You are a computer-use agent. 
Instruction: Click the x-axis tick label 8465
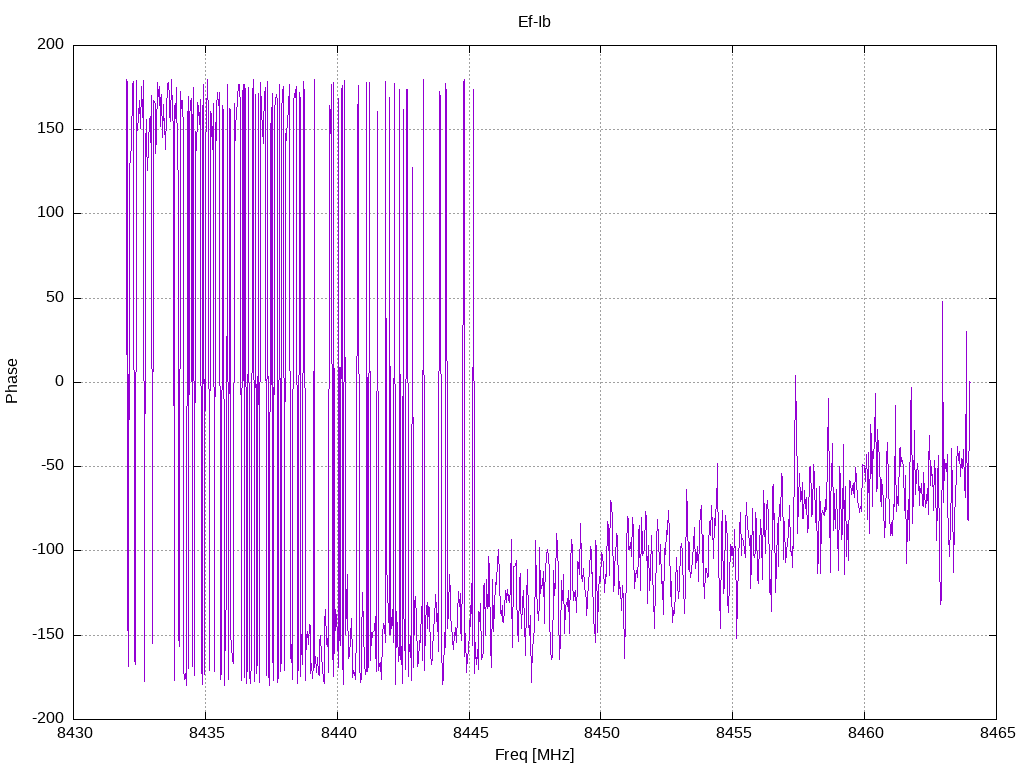(997, 733)
